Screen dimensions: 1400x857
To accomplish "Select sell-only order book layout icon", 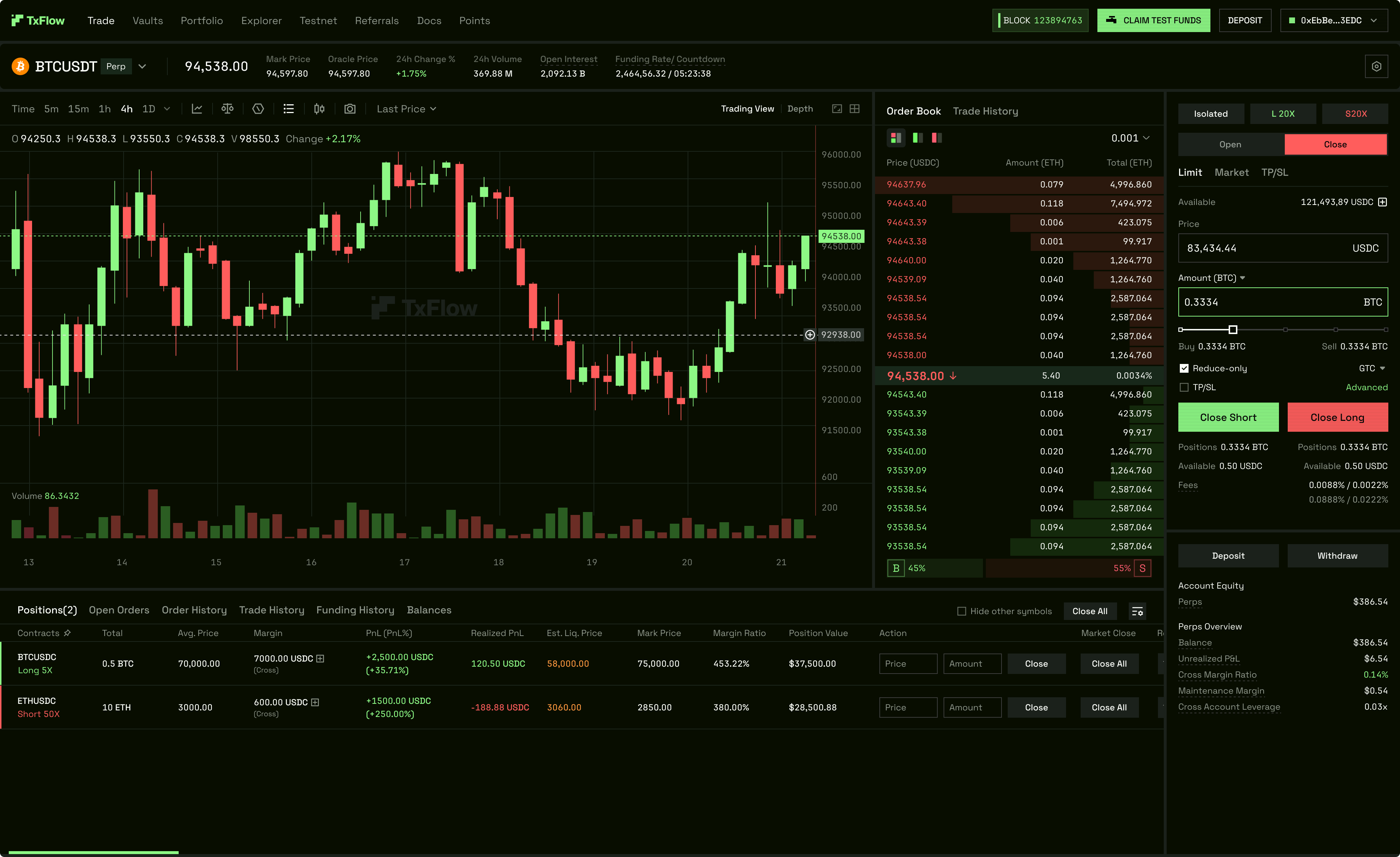I will [936, 137].
